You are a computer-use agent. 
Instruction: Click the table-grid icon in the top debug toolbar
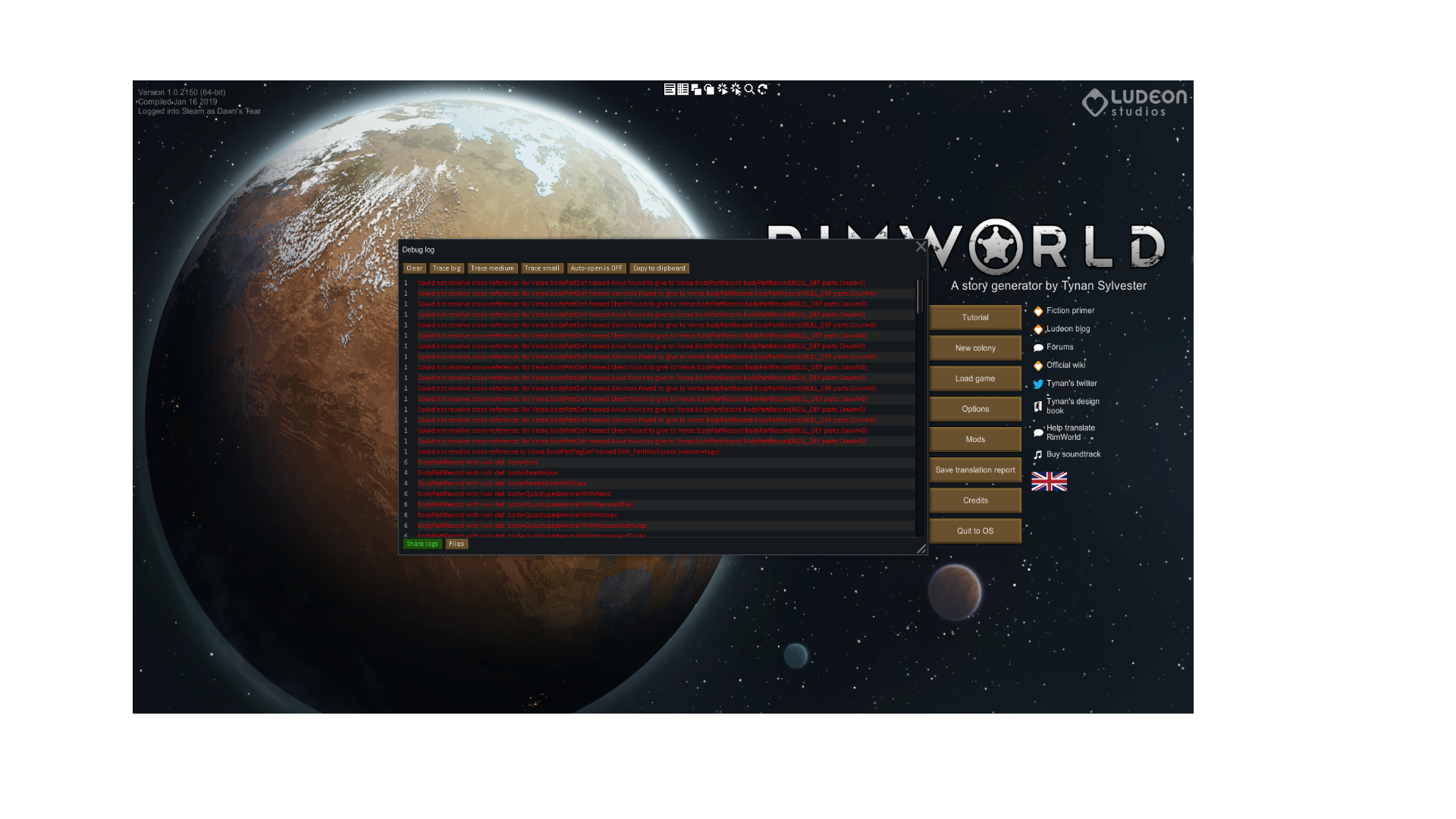[683, 89]
